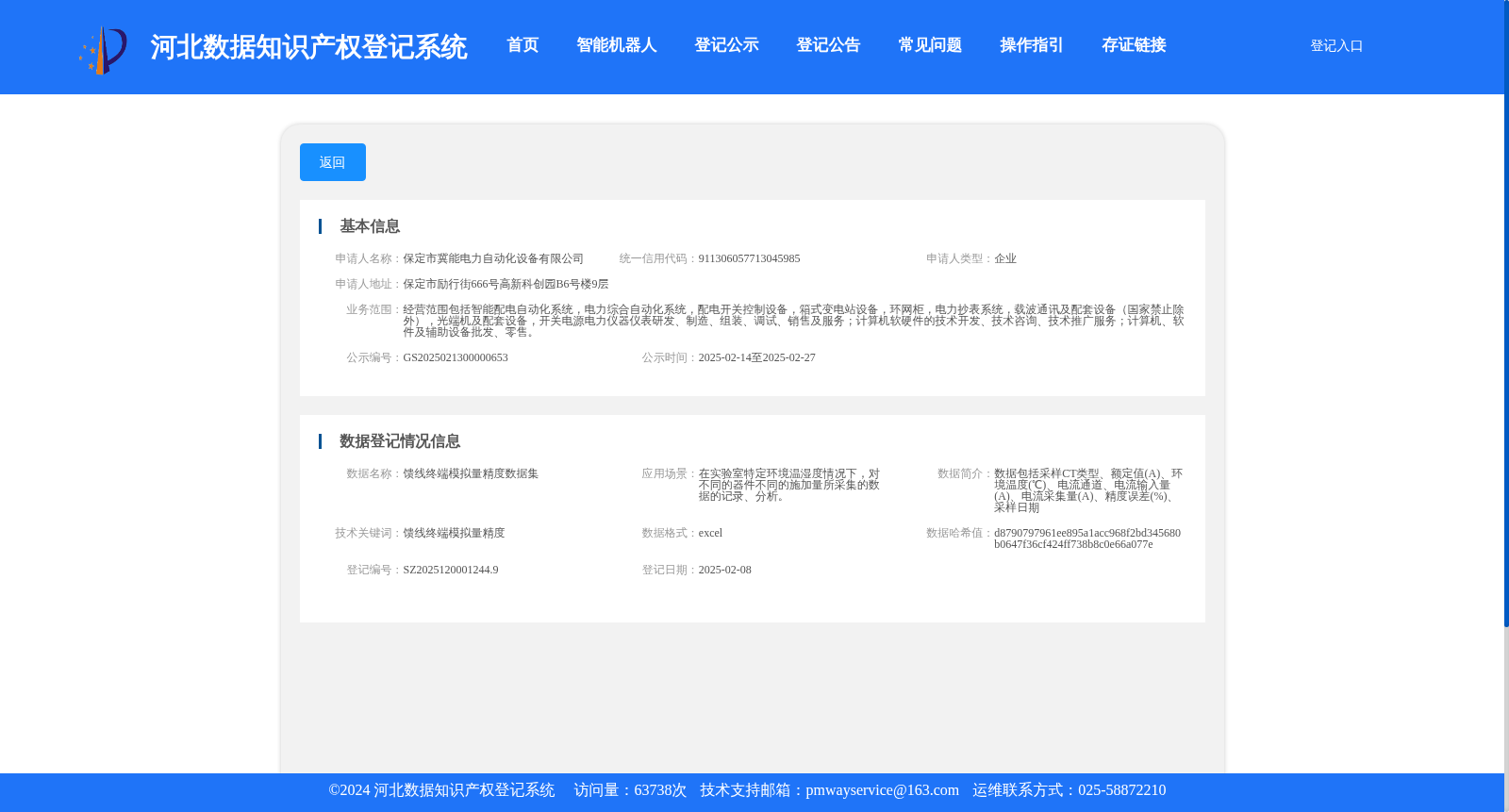The width and height of the screenshot is (1509, 812).
Task: Click the 访问量：63738次 counter
Action: pos(630,790)
